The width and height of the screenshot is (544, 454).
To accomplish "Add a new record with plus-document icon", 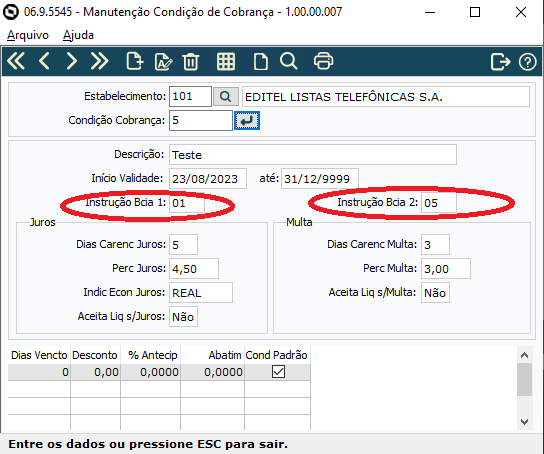I will (x=135, y=61).
